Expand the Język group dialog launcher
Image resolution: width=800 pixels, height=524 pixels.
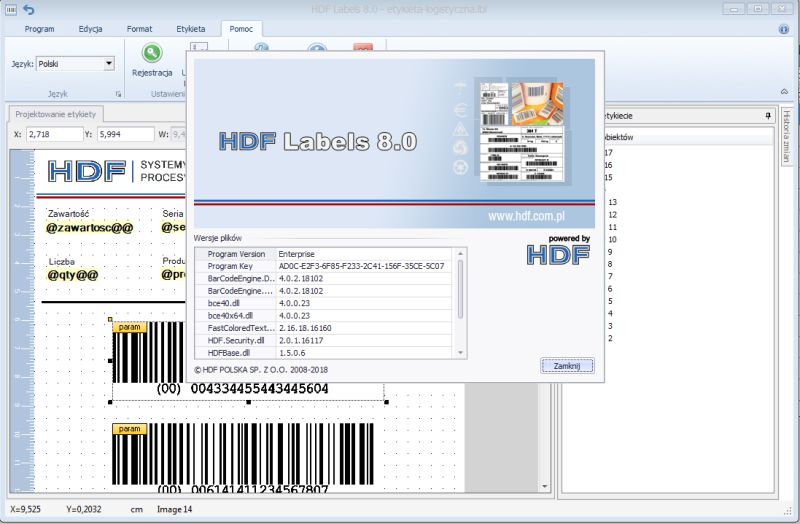click(118, 94)
